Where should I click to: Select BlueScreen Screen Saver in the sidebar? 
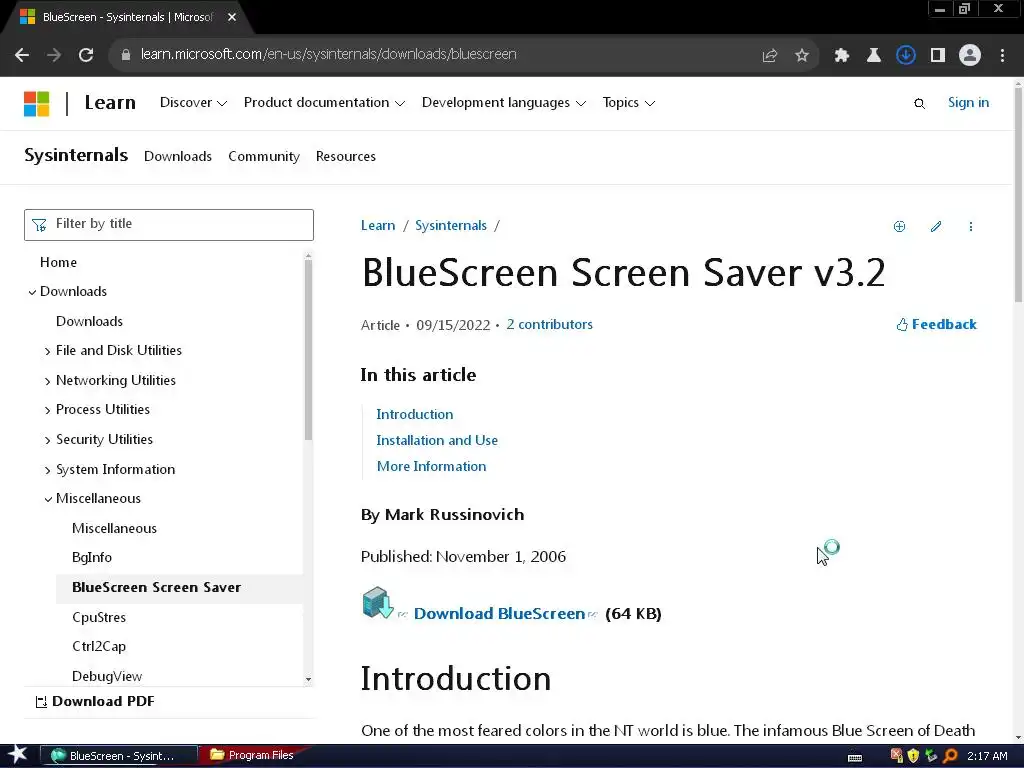[x=157, y=587]
